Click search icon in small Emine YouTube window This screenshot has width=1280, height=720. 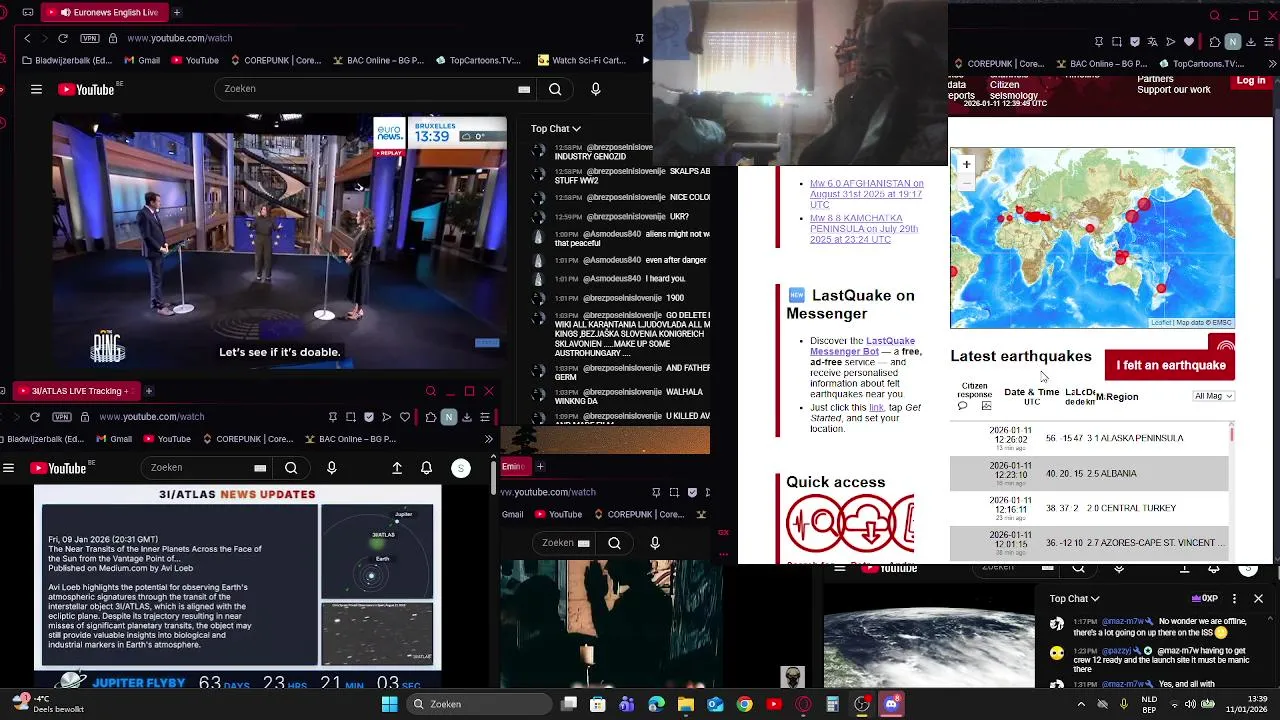tap(614, 543)
